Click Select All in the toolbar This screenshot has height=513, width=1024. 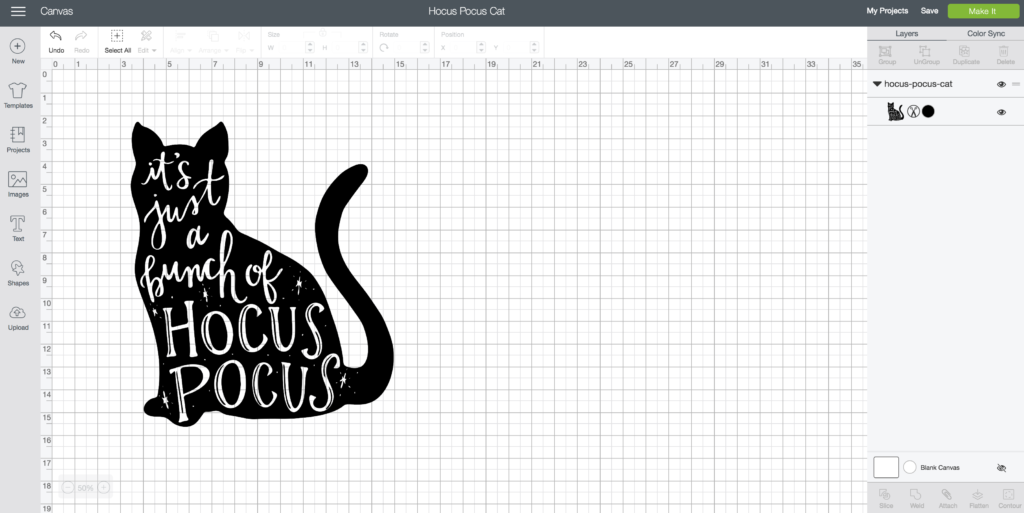click(x=118, y=42)
